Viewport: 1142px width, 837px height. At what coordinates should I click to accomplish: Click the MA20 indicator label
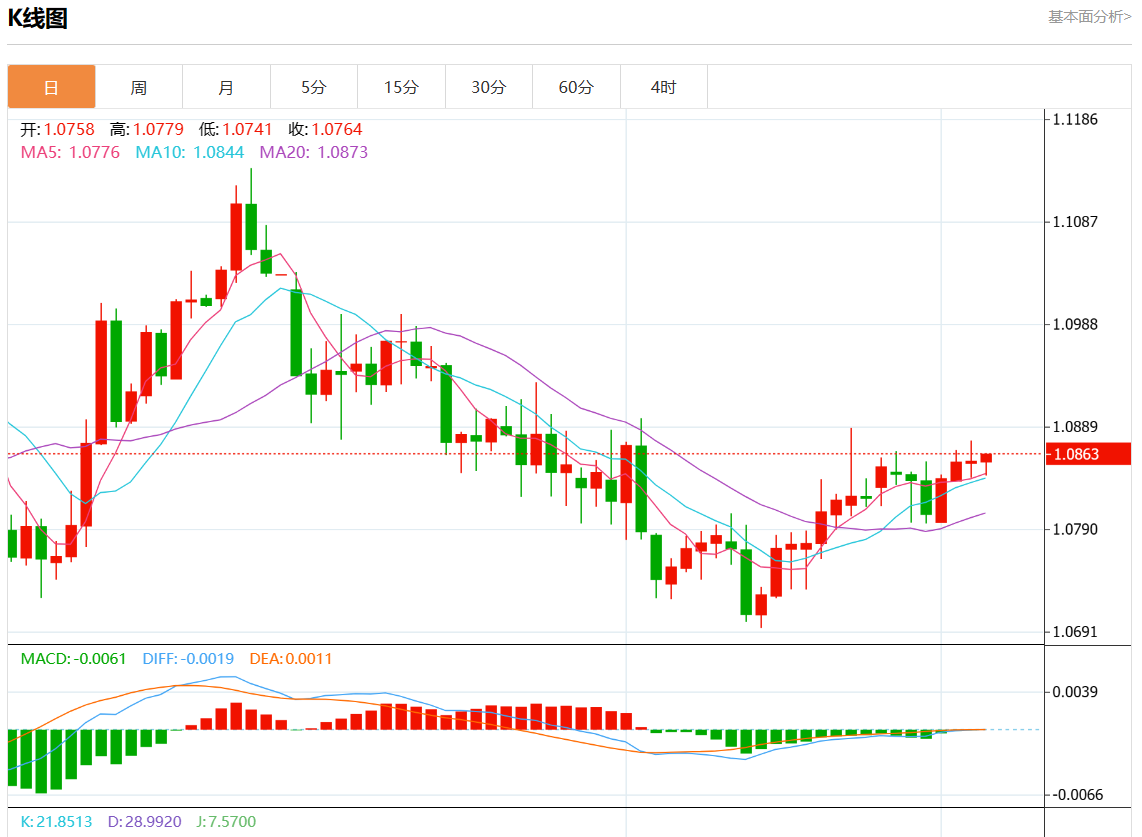[313, 152]
